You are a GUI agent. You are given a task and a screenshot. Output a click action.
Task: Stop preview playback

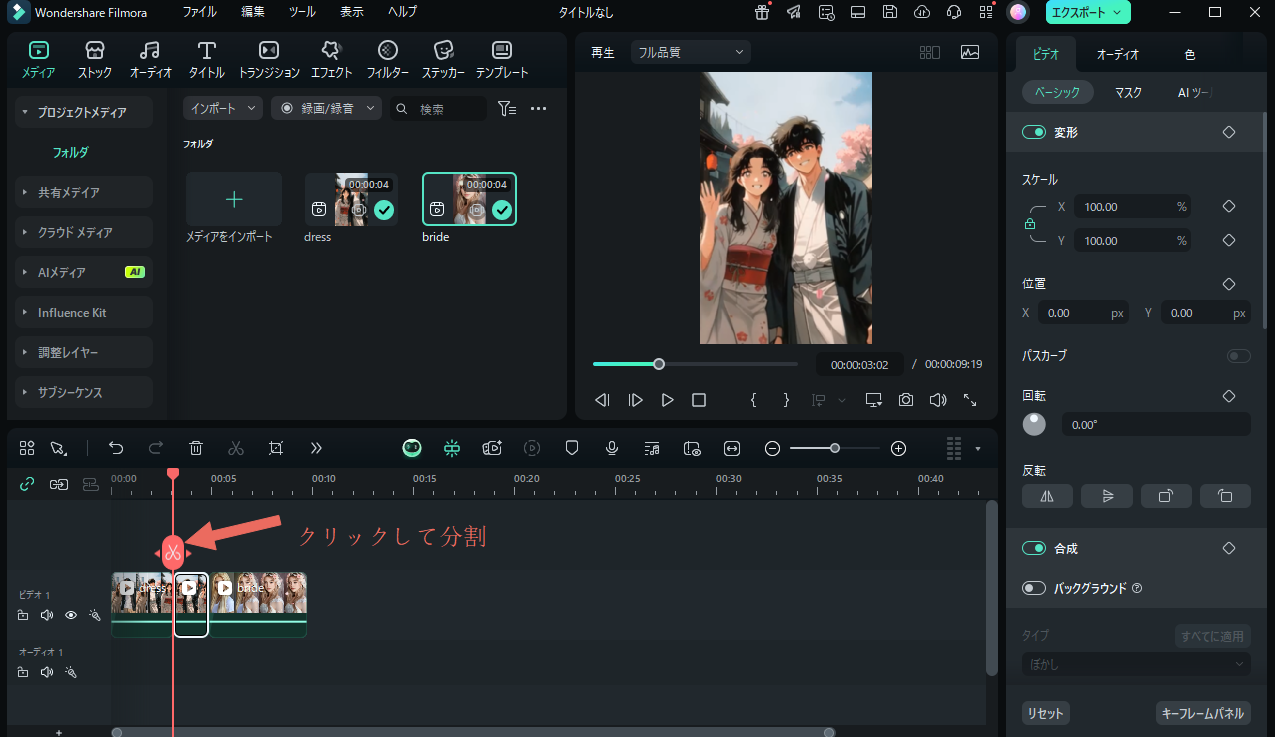(699, 400)
